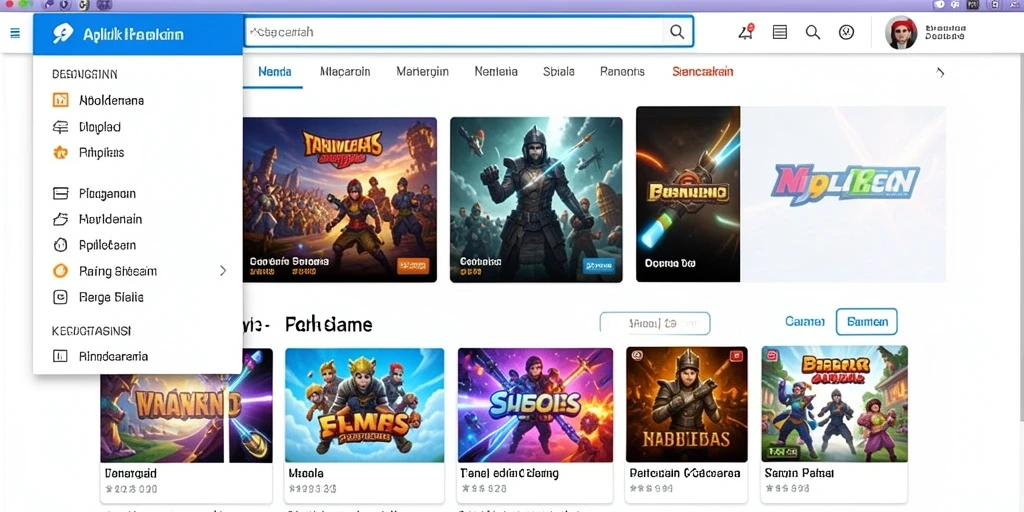Click the blue button on armored knight card
The width and height of the screenshot is (1024, 512).
(598, 265)
